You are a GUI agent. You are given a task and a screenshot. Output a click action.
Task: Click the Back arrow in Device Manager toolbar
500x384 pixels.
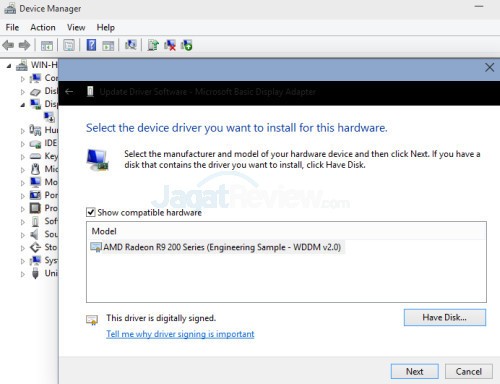pyautogui.click(x=8, y=45)
